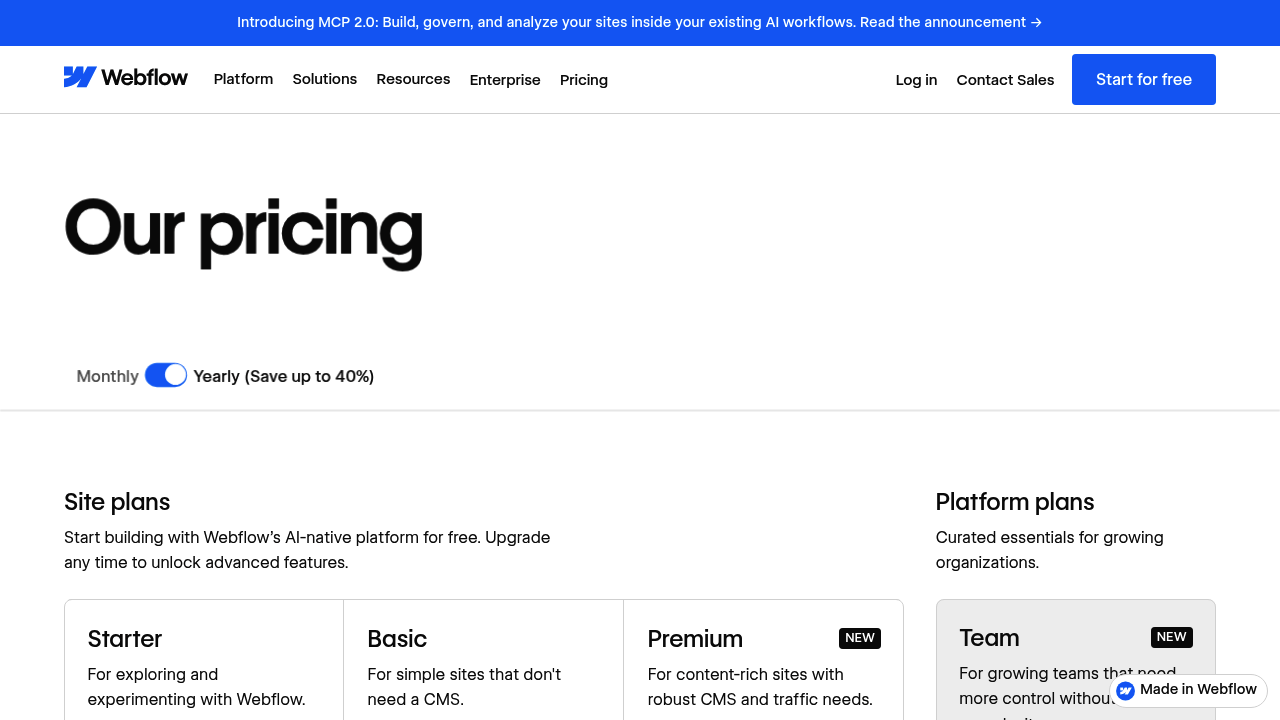Open the Solutions menu
The image size is (1280, 720).
pyautogui.click(x=325, y=79)
